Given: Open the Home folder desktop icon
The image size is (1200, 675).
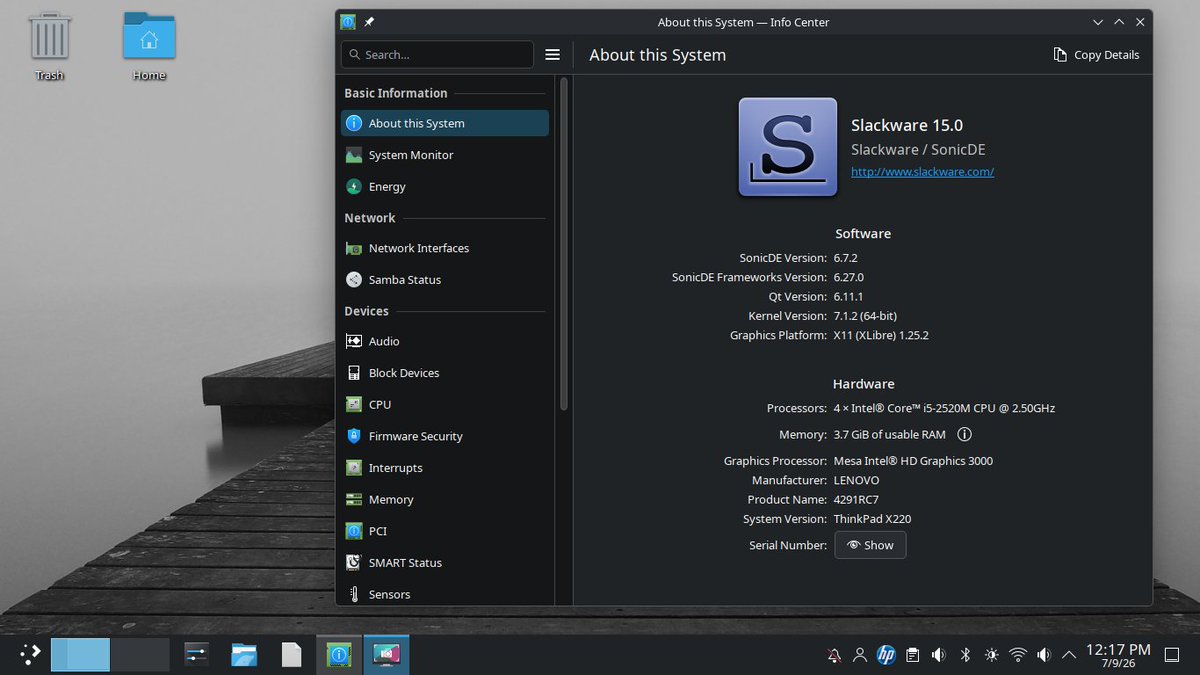Looking at the screenshot, I should pyautogui.click(x=149, y=46).
